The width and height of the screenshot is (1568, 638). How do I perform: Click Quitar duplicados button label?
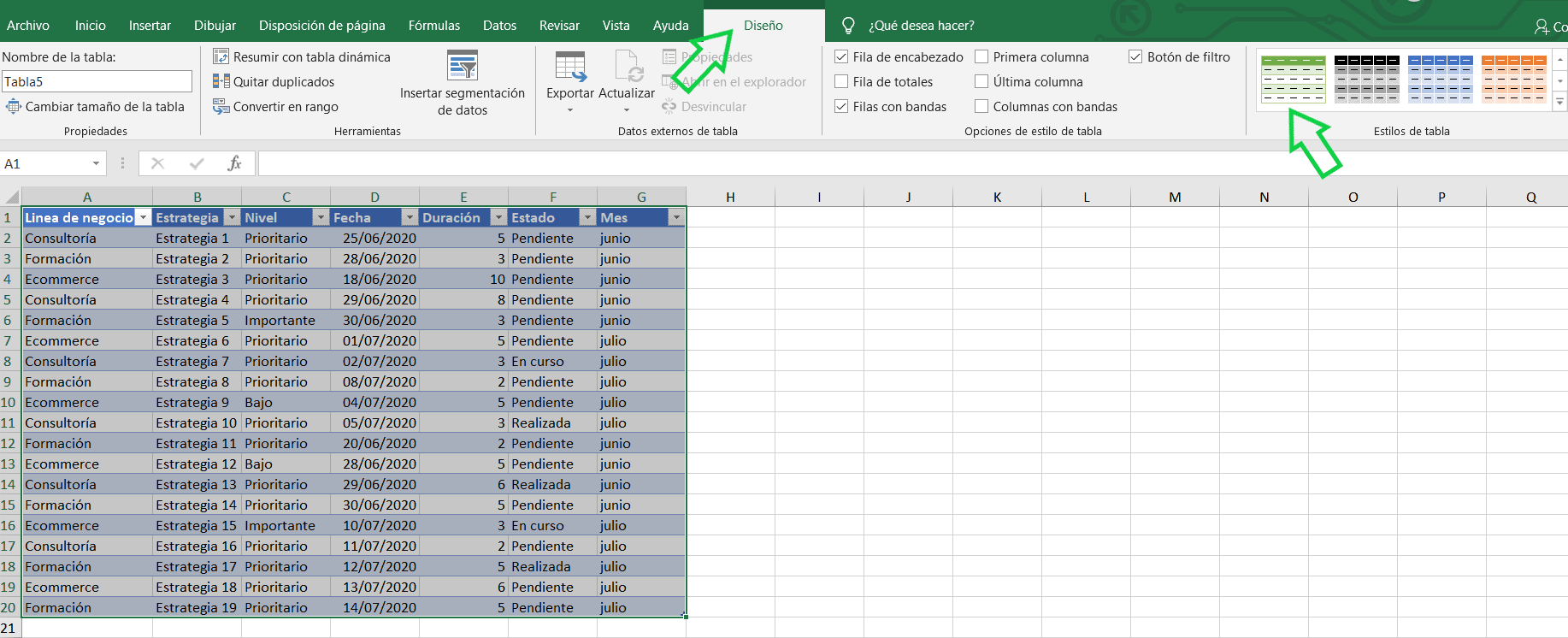(284, 81)
